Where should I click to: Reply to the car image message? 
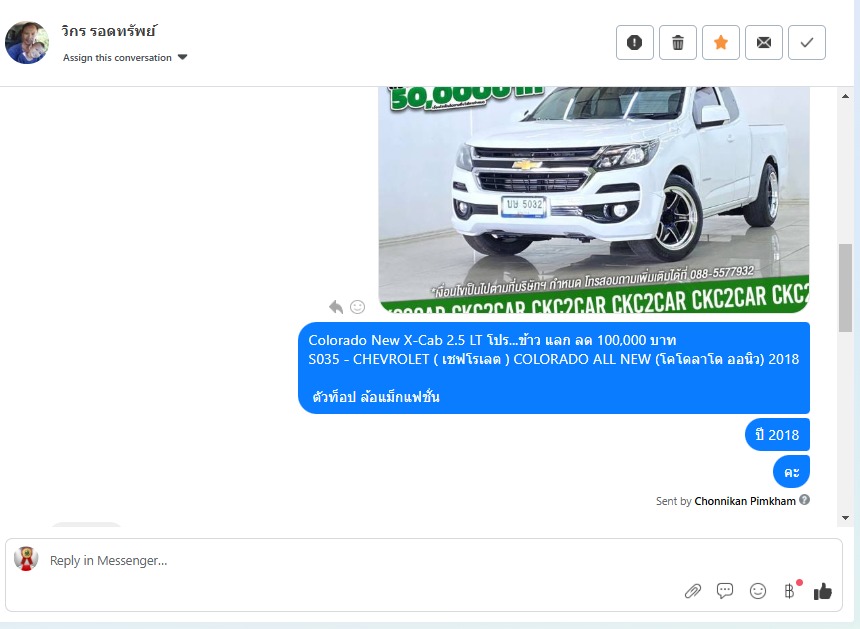point(336,307)
